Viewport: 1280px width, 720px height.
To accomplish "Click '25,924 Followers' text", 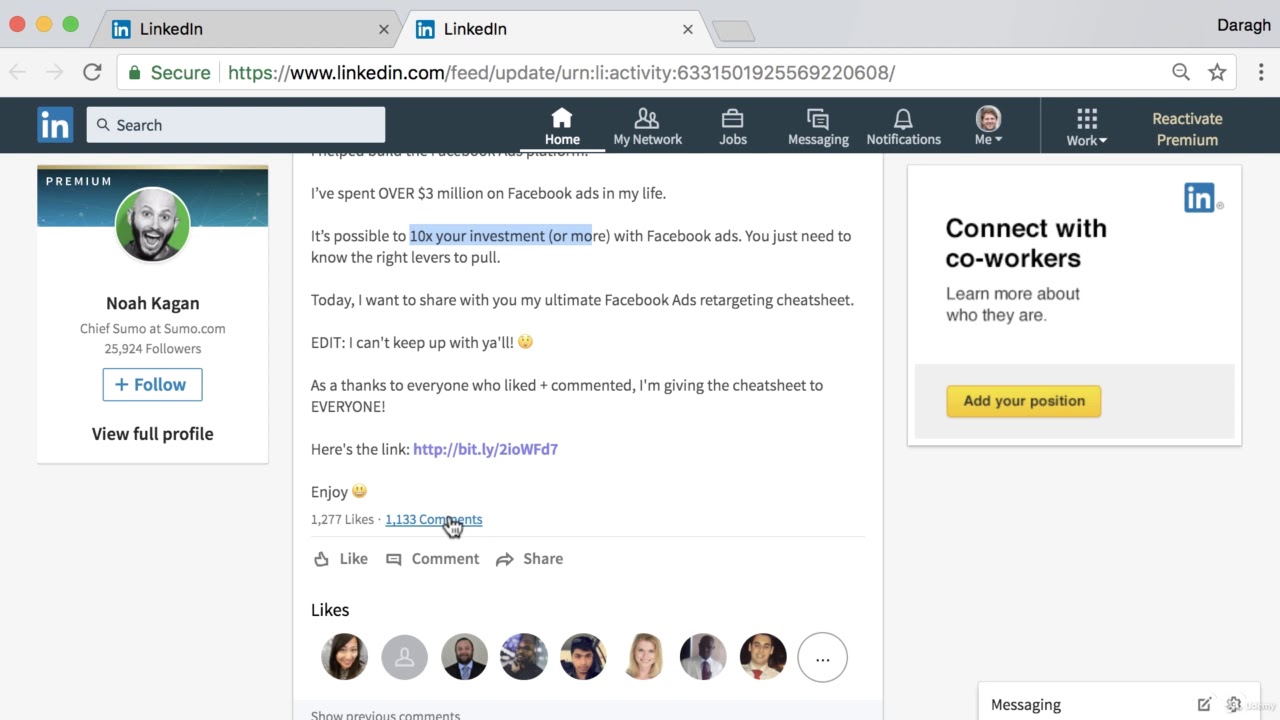I will point(152,349).
